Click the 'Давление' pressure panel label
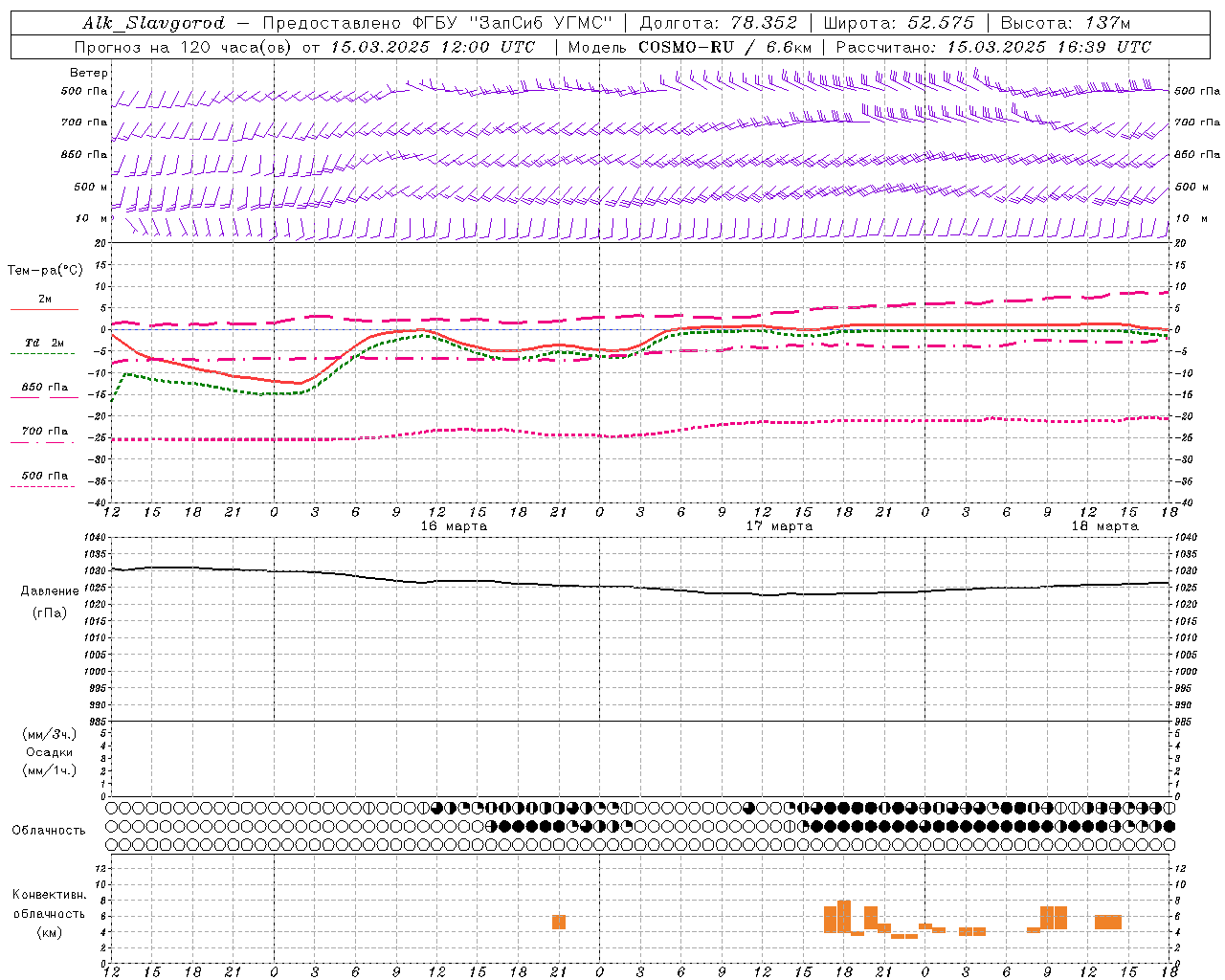The image size is (1225, 980). 50,591
